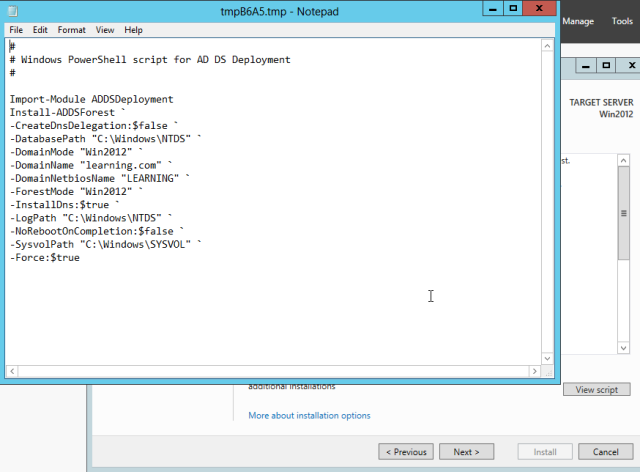The width and height of the screenshot is (640, 472).
Task: Click the -NoRebootOnCompletion:$false line
Action: pos(97,231)
